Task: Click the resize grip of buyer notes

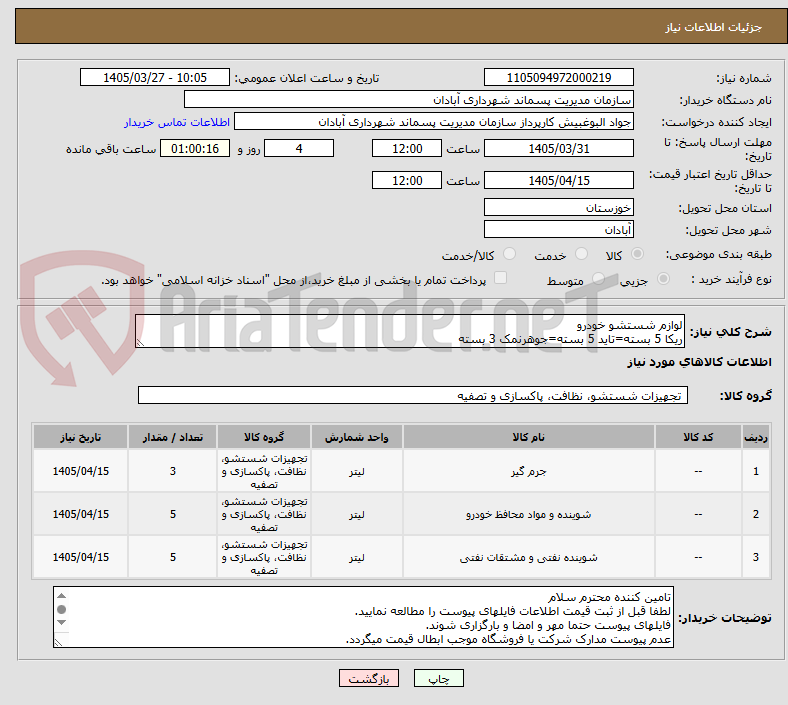Action: click(58, 642)
